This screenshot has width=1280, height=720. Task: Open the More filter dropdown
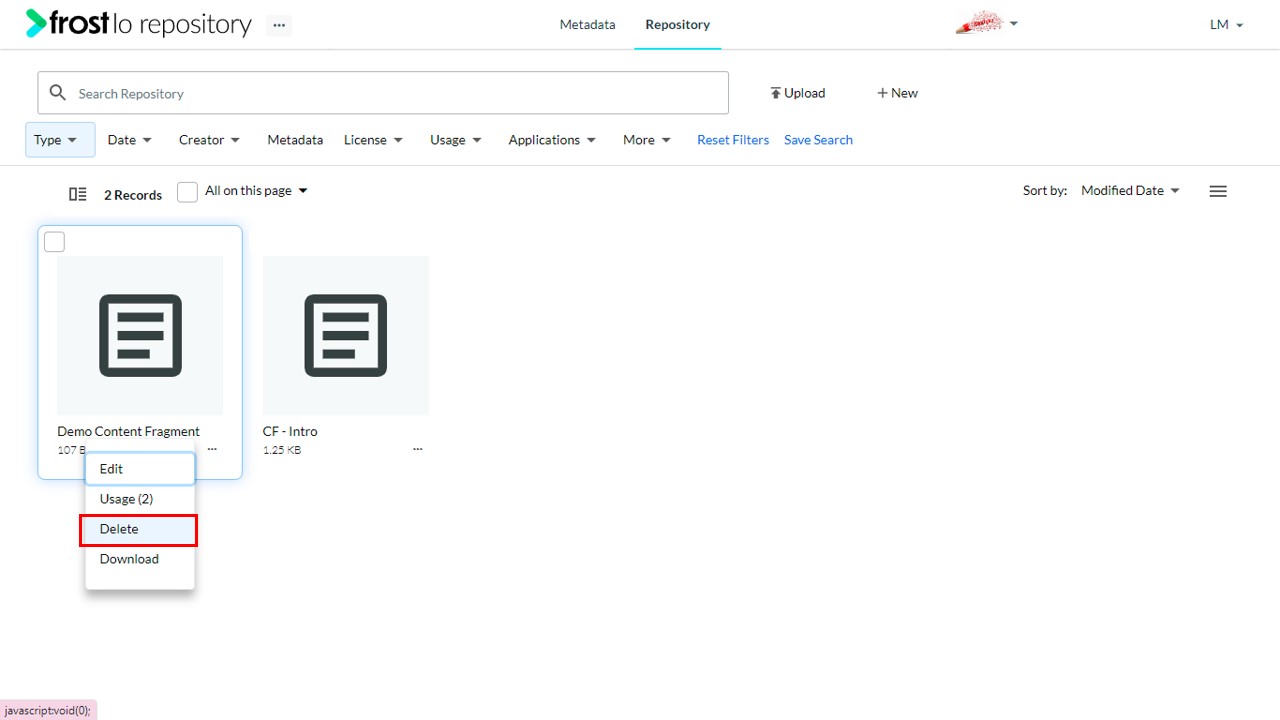point(647,140)
